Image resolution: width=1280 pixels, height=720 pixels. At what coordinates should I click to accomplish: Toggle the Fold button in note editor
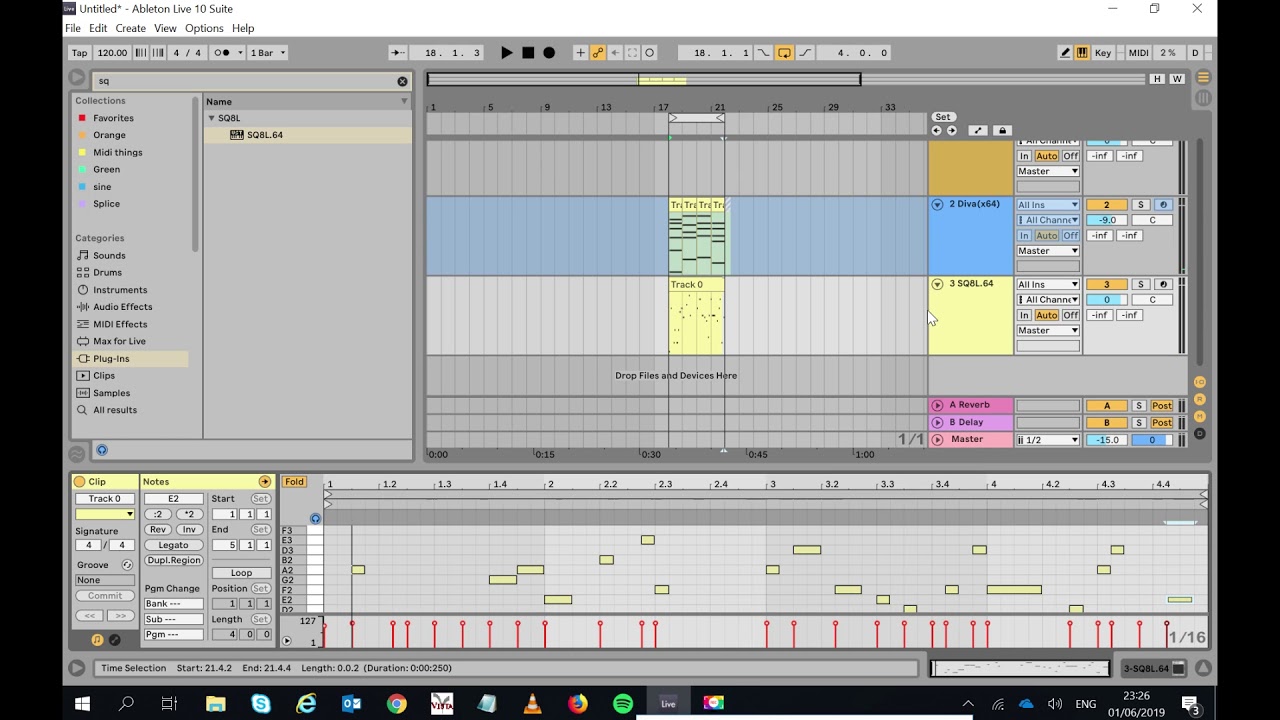click(294, 482)
